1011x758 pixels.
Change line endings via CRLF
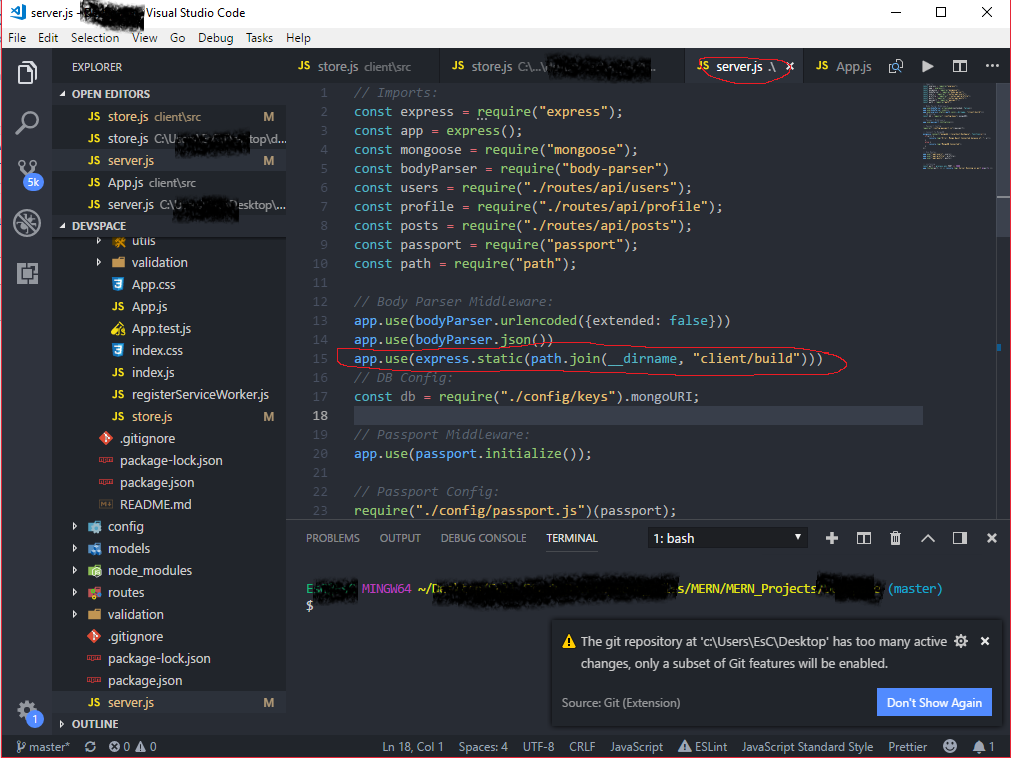tap(582, 746)
